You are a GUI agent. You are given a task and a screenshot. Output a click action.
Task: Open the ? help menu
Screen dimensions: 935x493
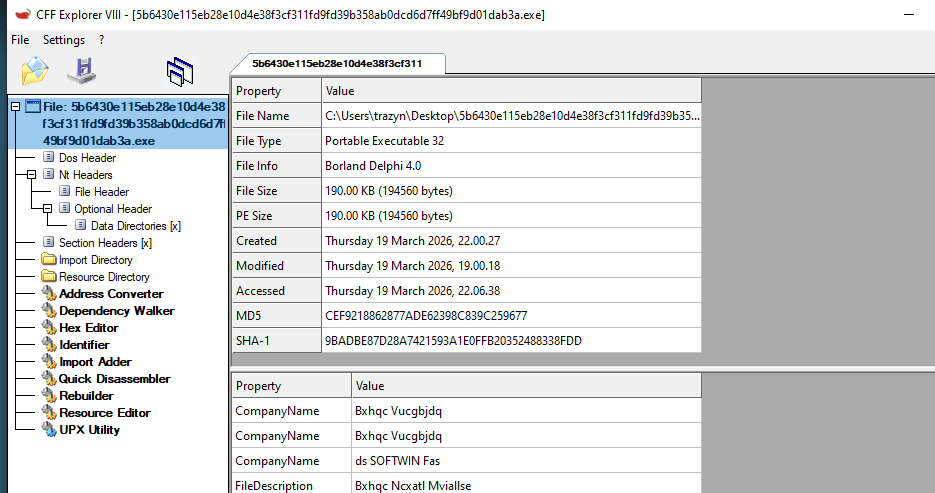point(101,40)
